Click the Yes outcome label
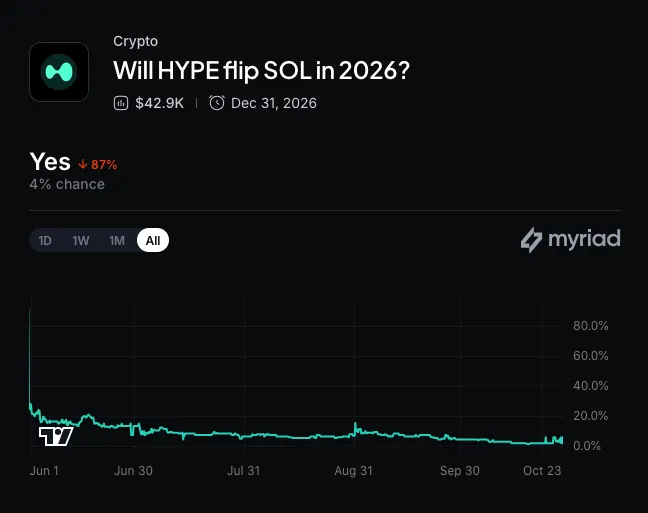This screenshot has height=513, width=648. click(50, 161)
